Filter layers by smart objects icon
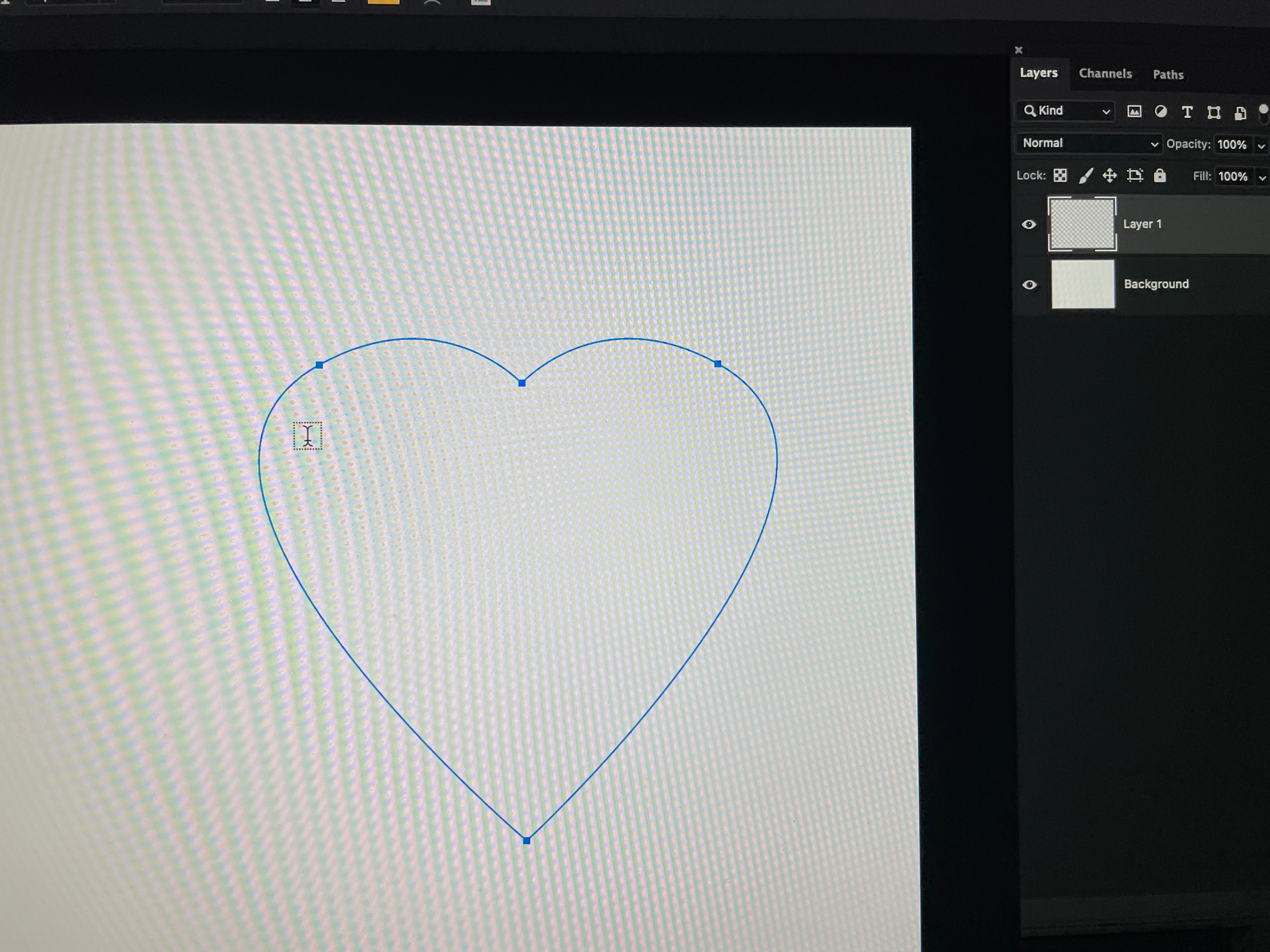 [1240, 113]
